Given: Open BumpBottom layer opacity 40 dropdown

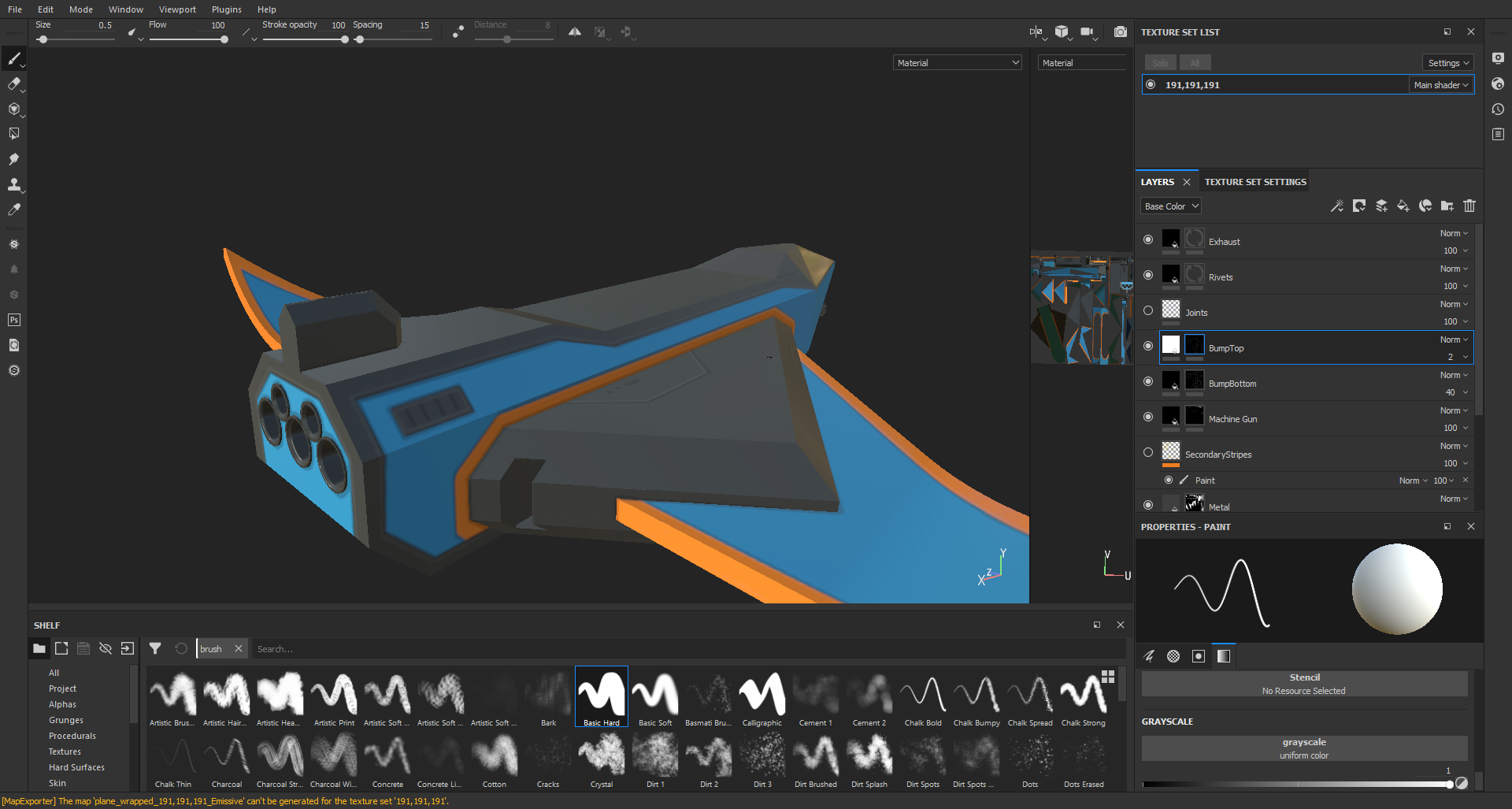Looking at the screenshot, I should click(x=1456, y=392).
